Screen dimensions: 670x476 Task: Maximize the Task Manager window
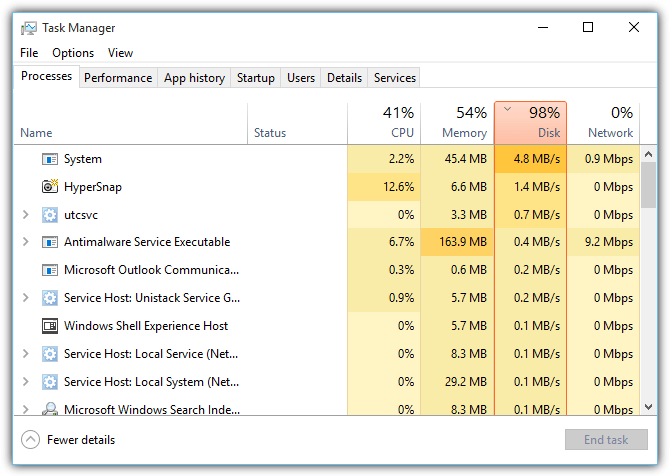(588, 28)
